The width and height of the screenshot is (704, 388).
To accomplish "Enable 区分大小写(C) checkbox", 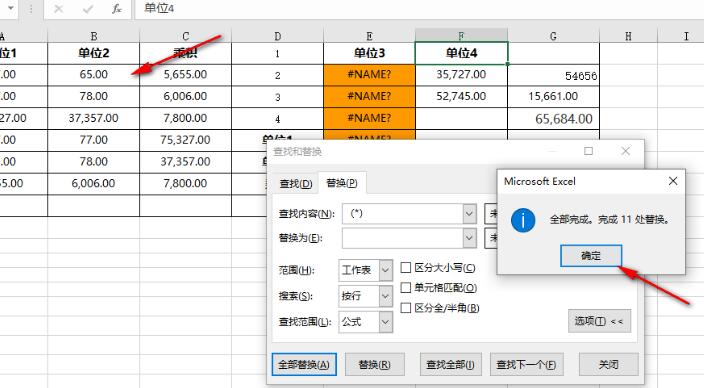I will 405,268.
